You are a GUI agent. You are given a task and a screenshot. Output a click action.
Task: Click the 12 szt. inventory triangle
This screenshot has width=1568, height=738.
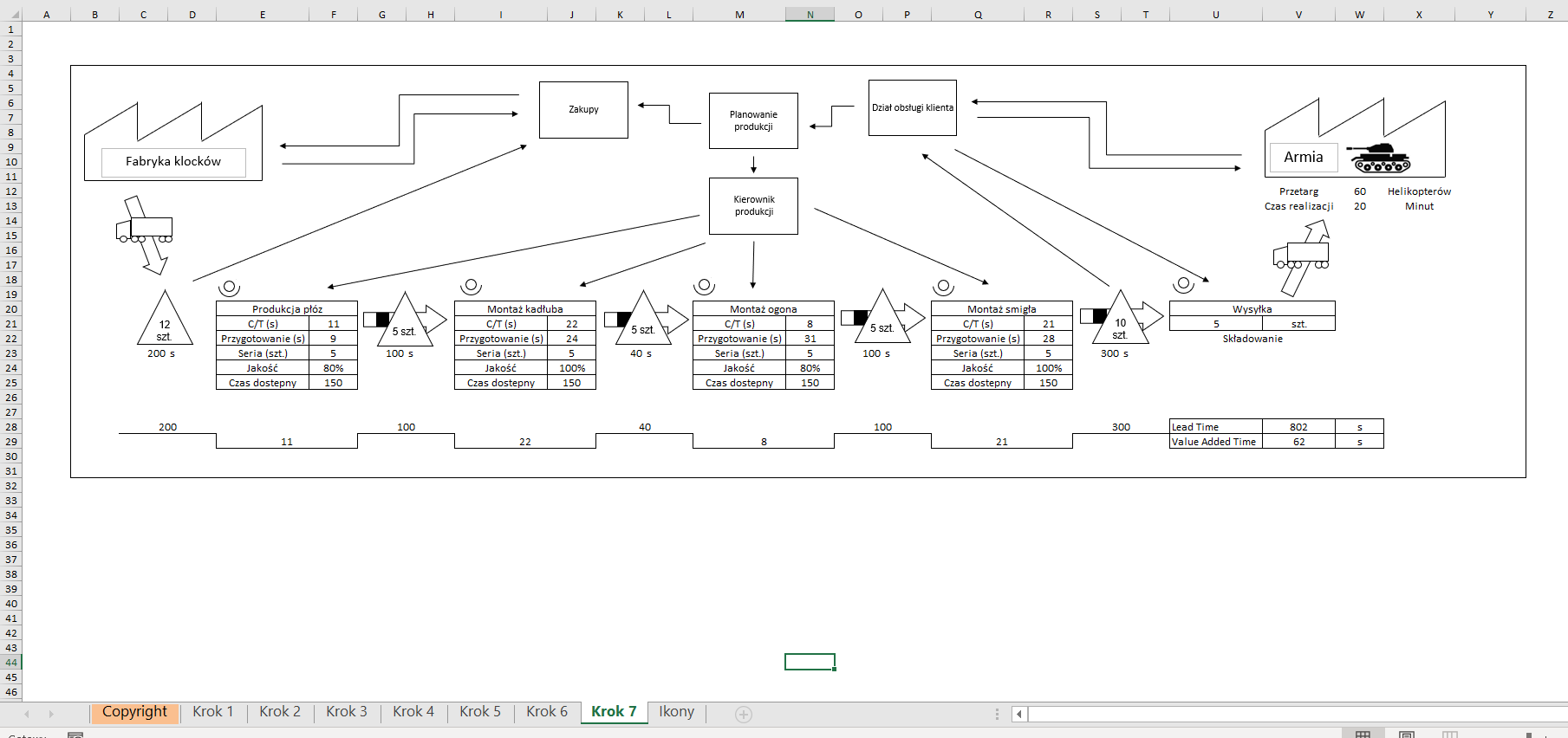(x=164, y=322)
